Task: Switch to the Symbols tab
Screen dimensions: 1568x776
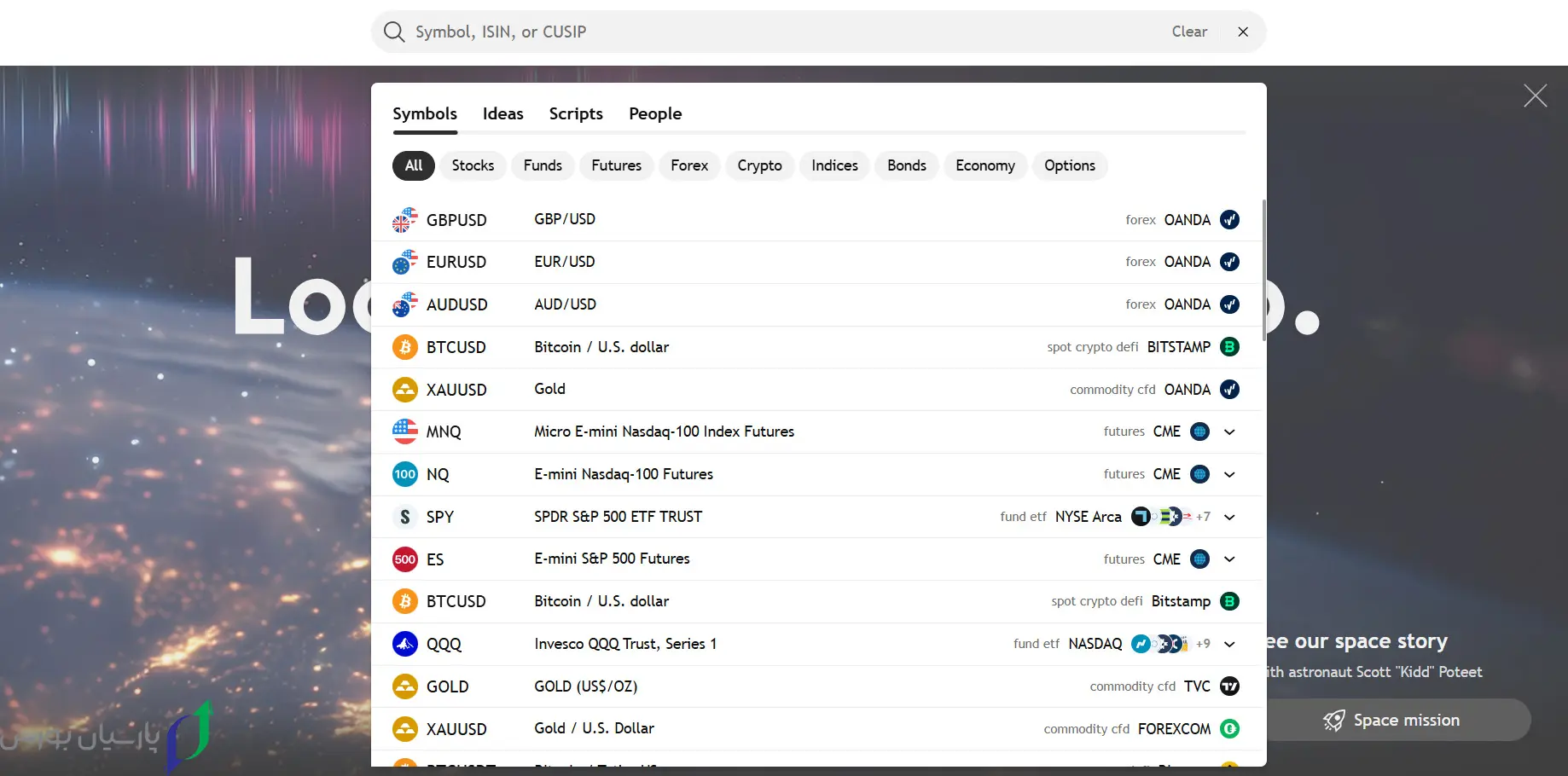Action: [x=425, y=113]
